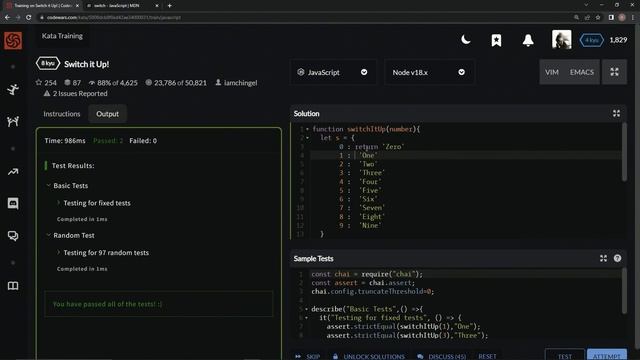Open the Kumite sparring sidebar icon
The image size is (640, 360).
13,121
